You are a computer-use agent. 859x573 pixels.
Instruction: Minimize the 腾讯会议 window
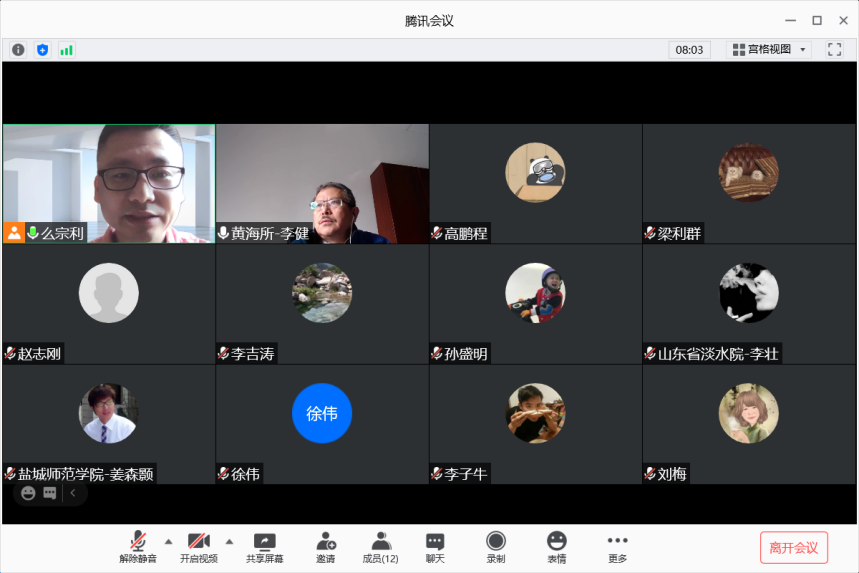pyautogui.click(x=790, y=20)
